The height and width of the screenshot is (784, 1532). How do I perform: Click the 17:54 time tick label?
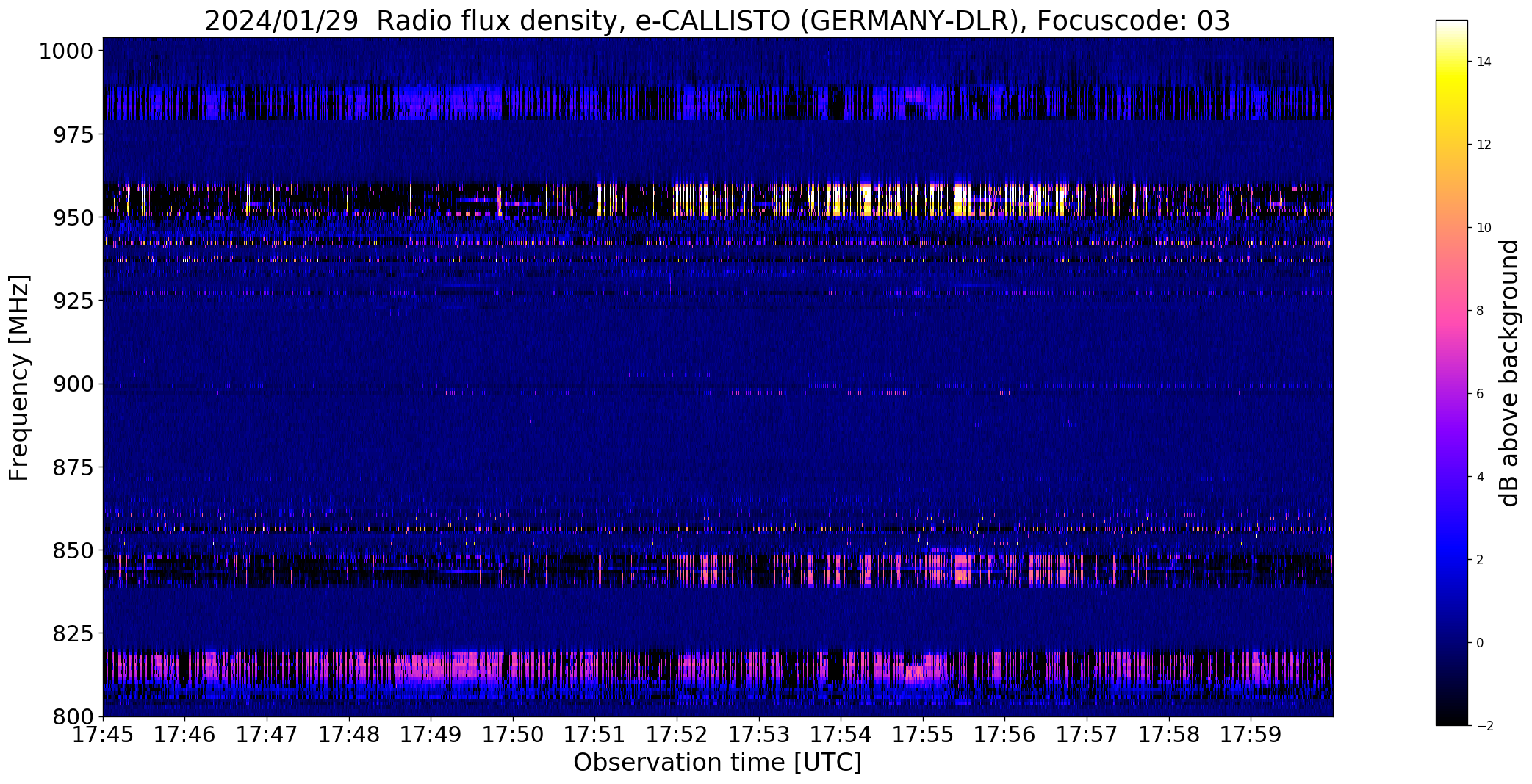coord(841,735)
